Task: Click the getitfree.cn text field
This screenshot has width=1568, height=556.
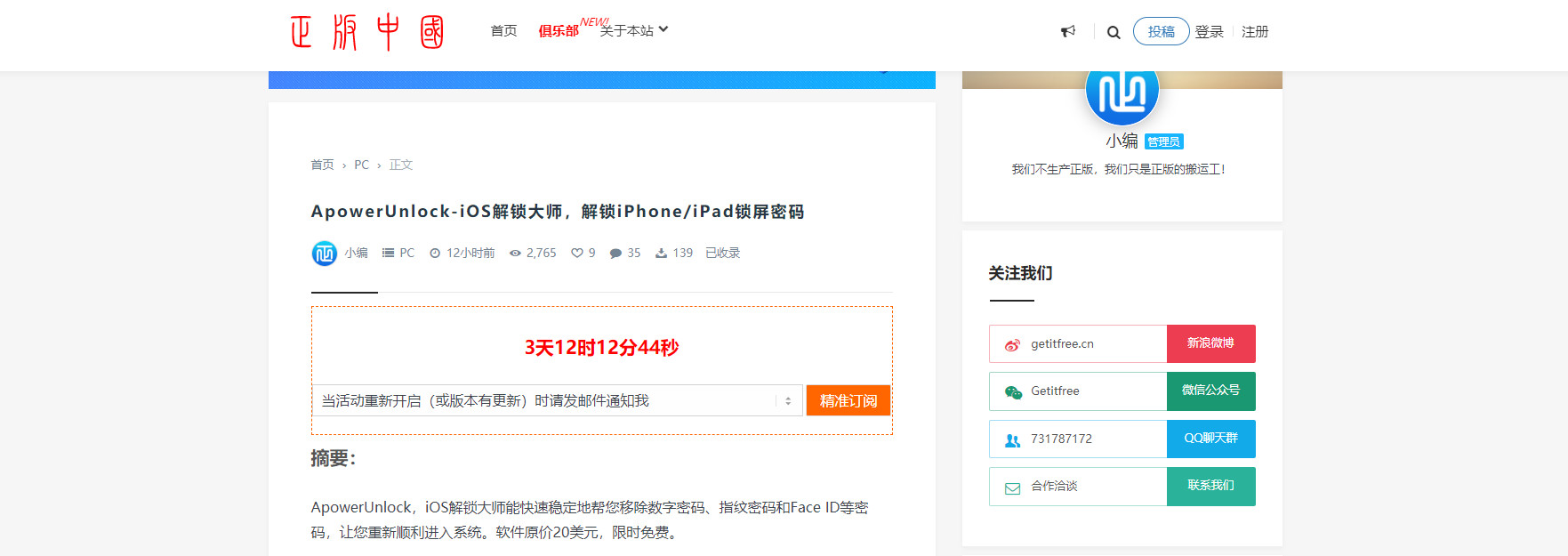Action: 1078,344
